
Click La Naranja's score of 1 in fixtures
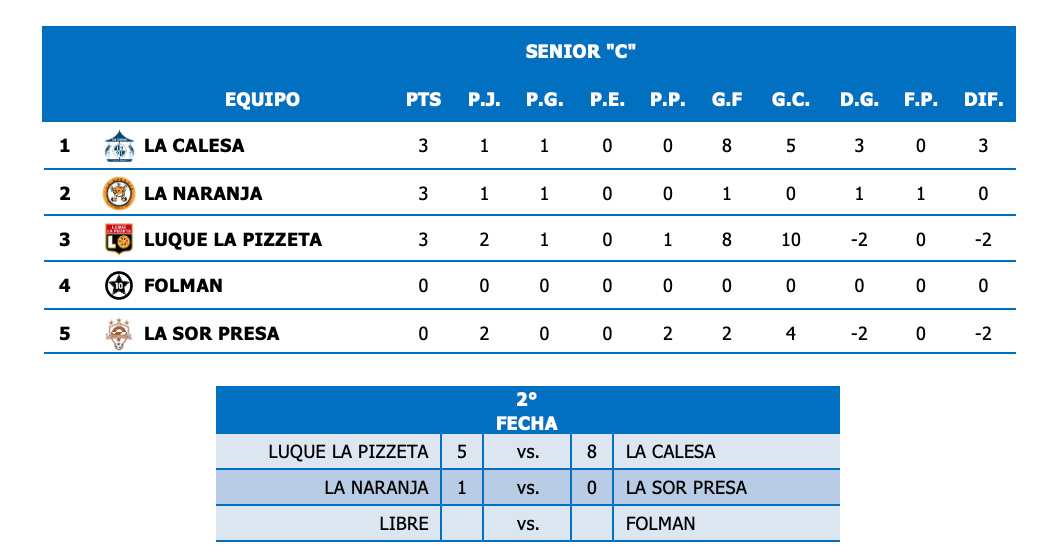click(461, 487)
